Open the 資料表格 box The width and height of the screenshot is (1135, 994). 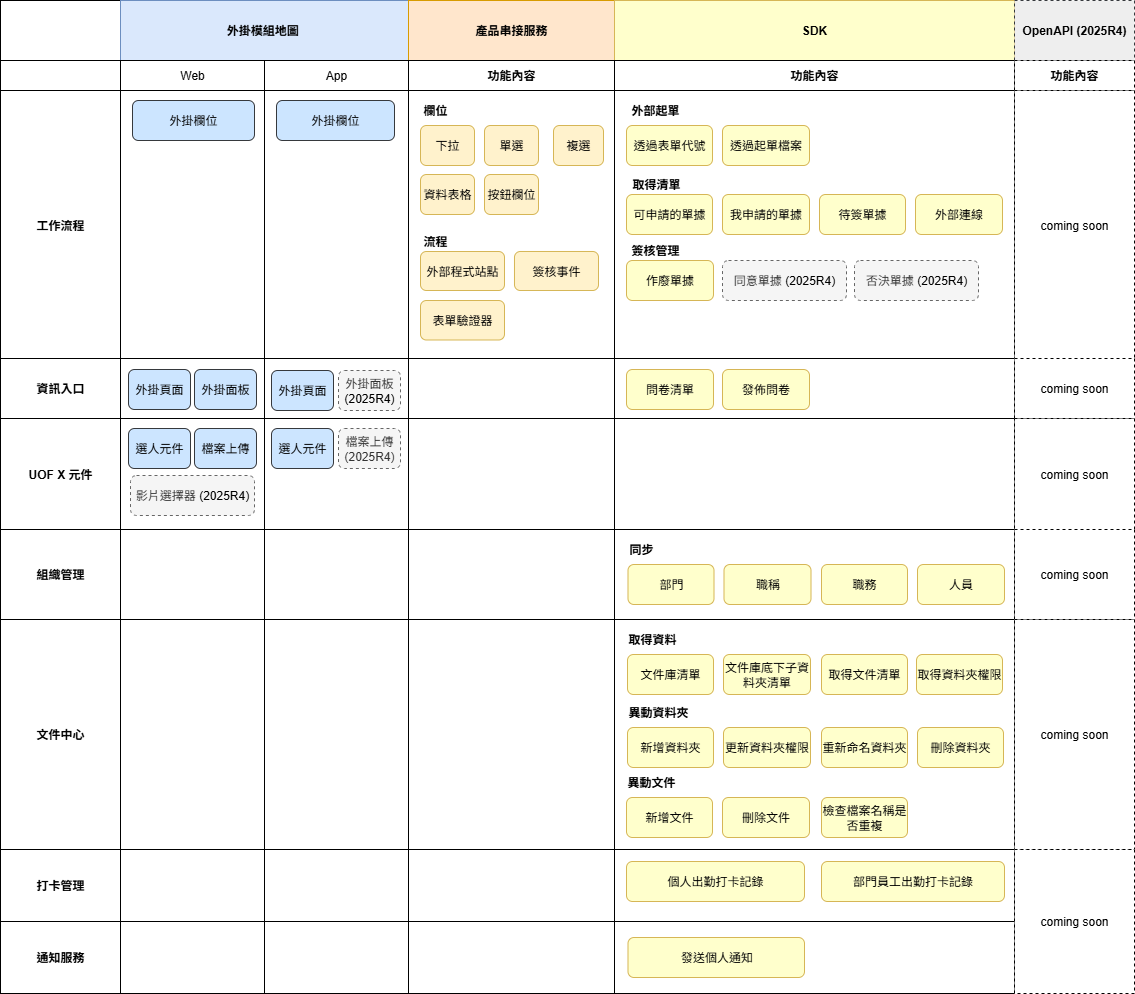pyautogui.click(x=447, y=195)
